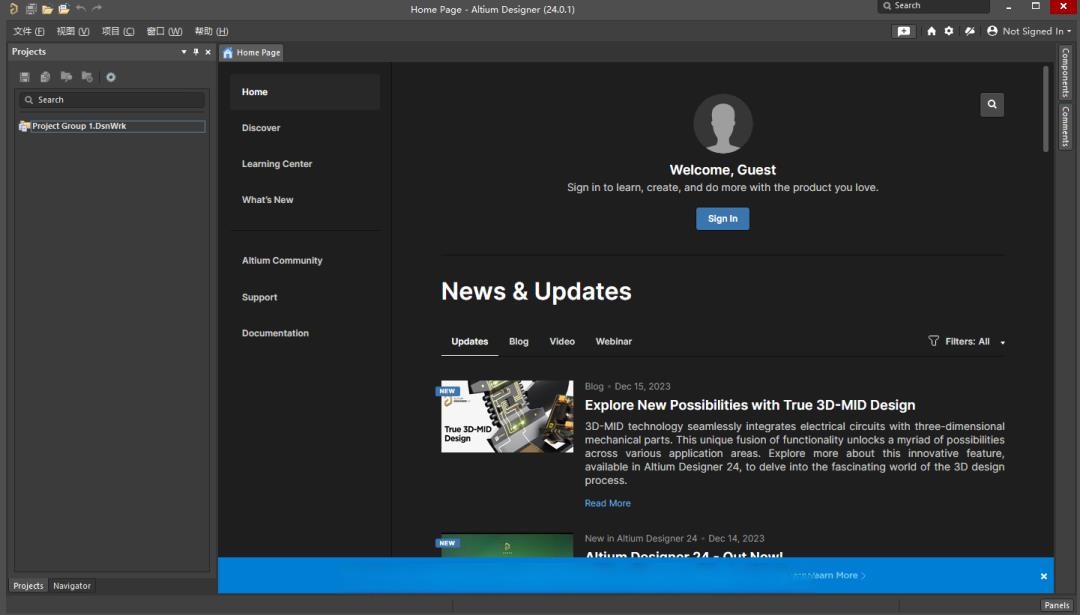Click the comment-plus feedback icon in top bar

point(904,31)
